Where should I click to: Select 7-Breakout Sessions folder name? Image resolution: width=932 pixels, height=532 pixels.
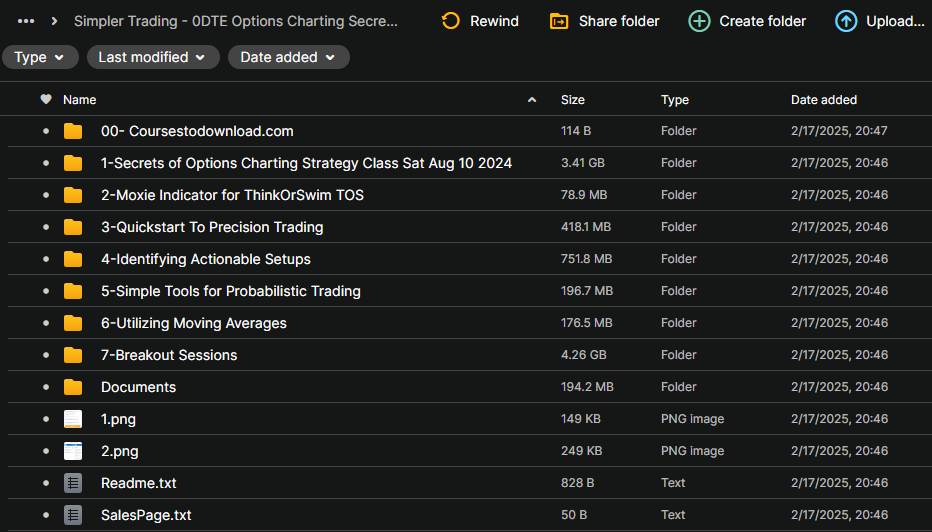point(169,355)
